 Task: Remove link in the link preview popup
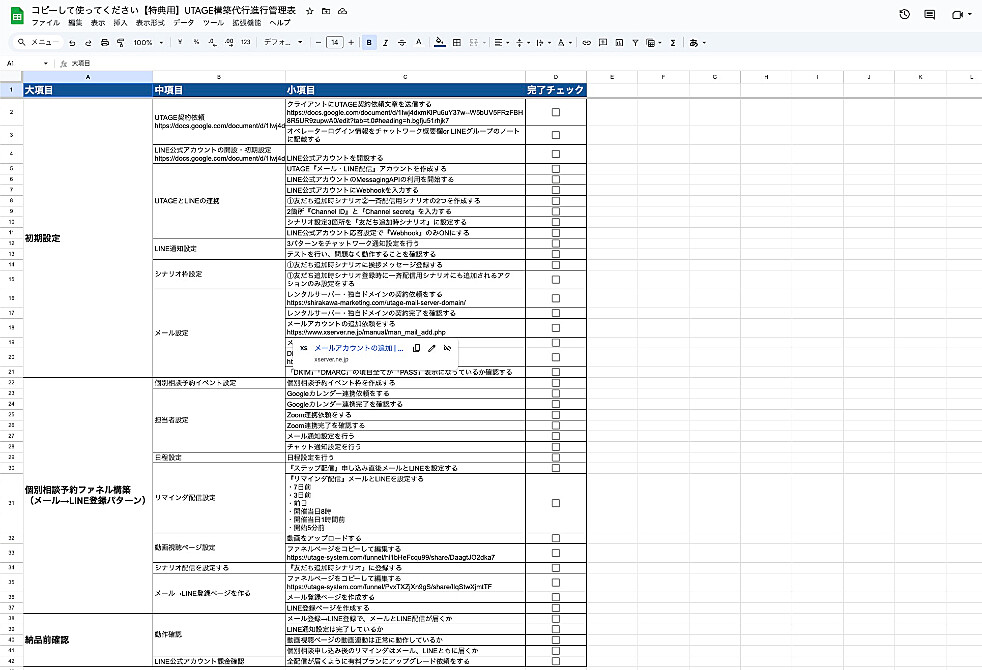pos(447,348)
